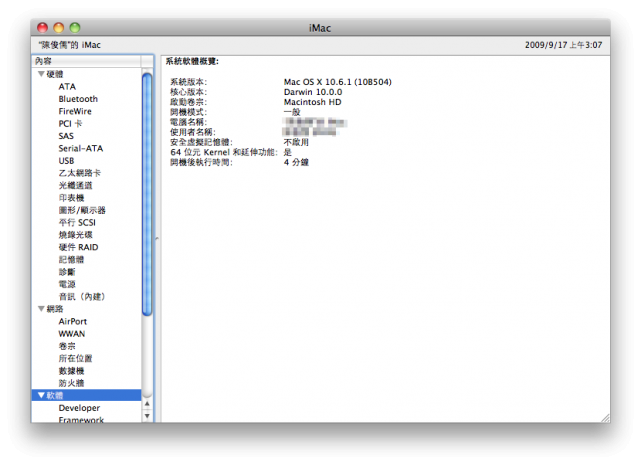Select 平行 SCSI entry
Image resolution: width=640 pixels, height=465 pixels.
(x=77, y=222)
